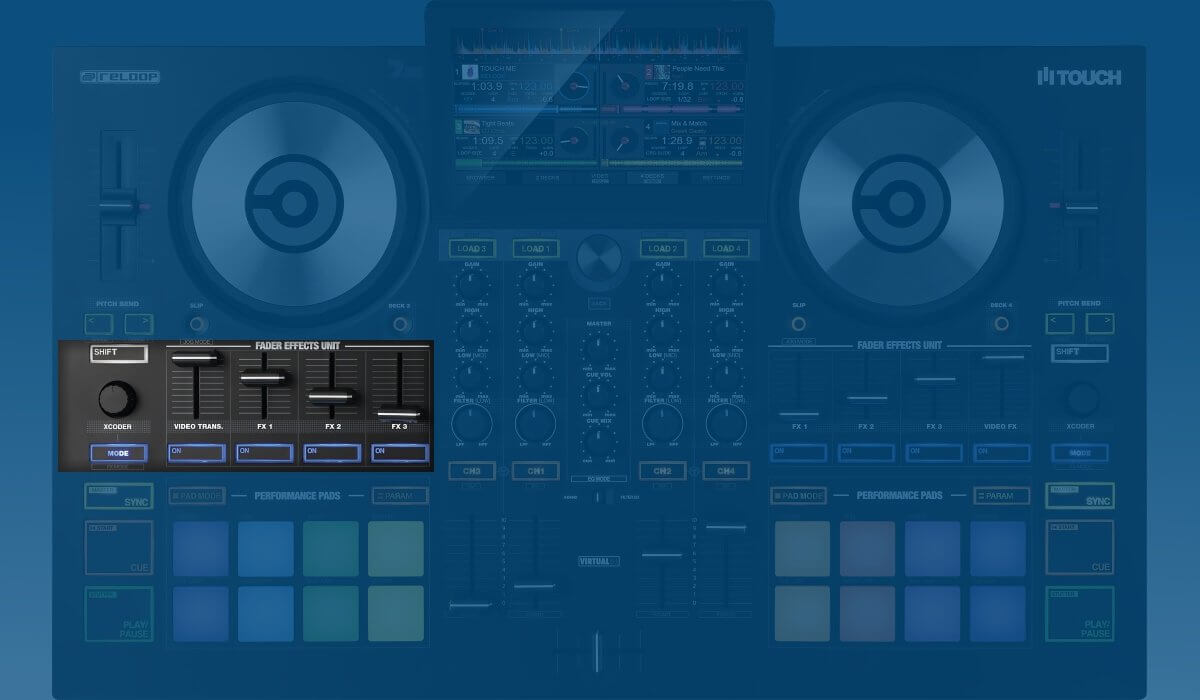
Task: Switch to 2 Decks view on touchscreen
Action: click(x=546, y=177)
